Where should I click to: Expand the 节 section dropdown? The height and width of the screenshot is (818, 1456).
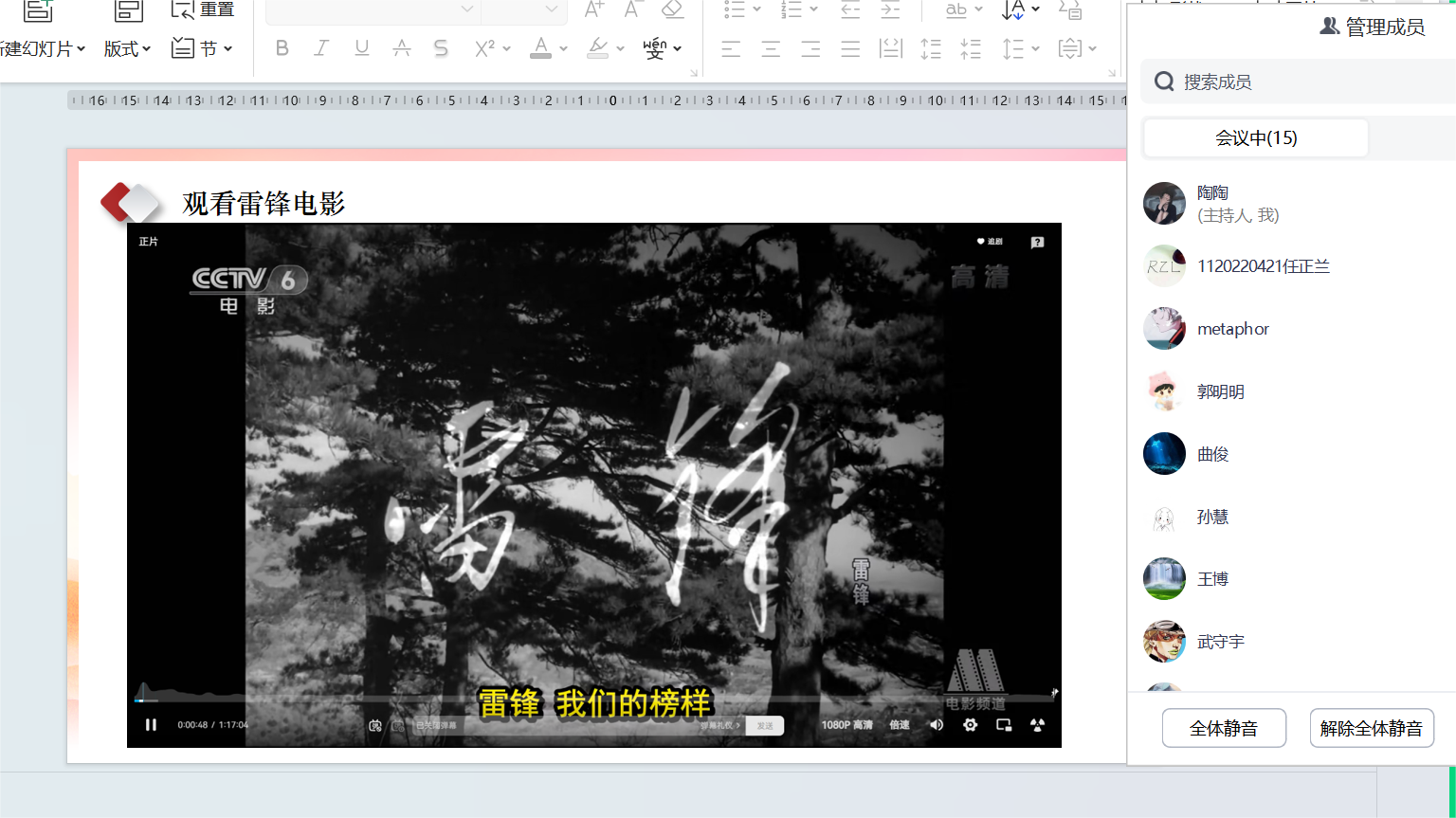click(x=203, y=48)
